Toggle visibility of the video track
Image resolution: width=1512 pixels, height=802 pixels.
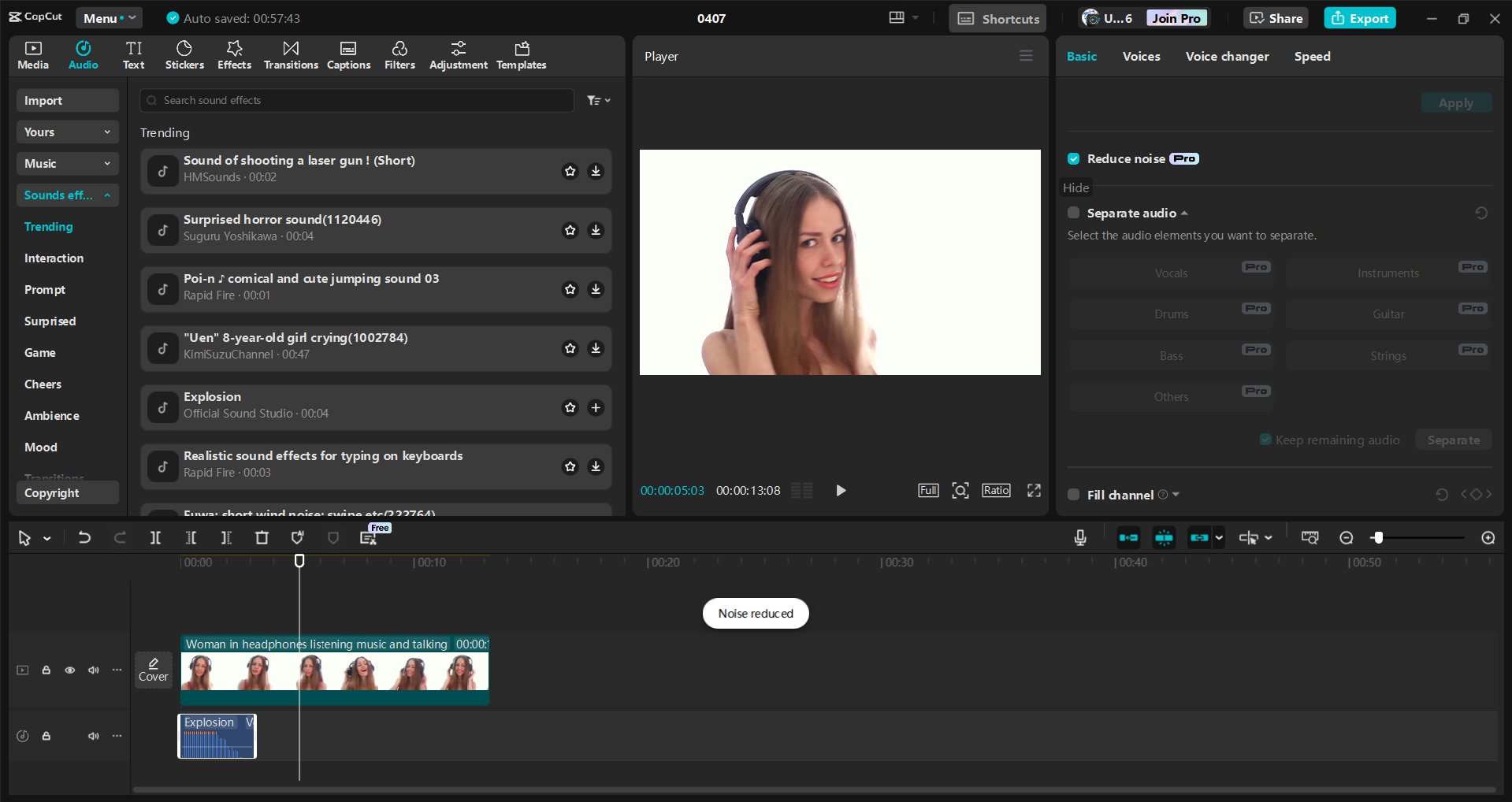69,670
